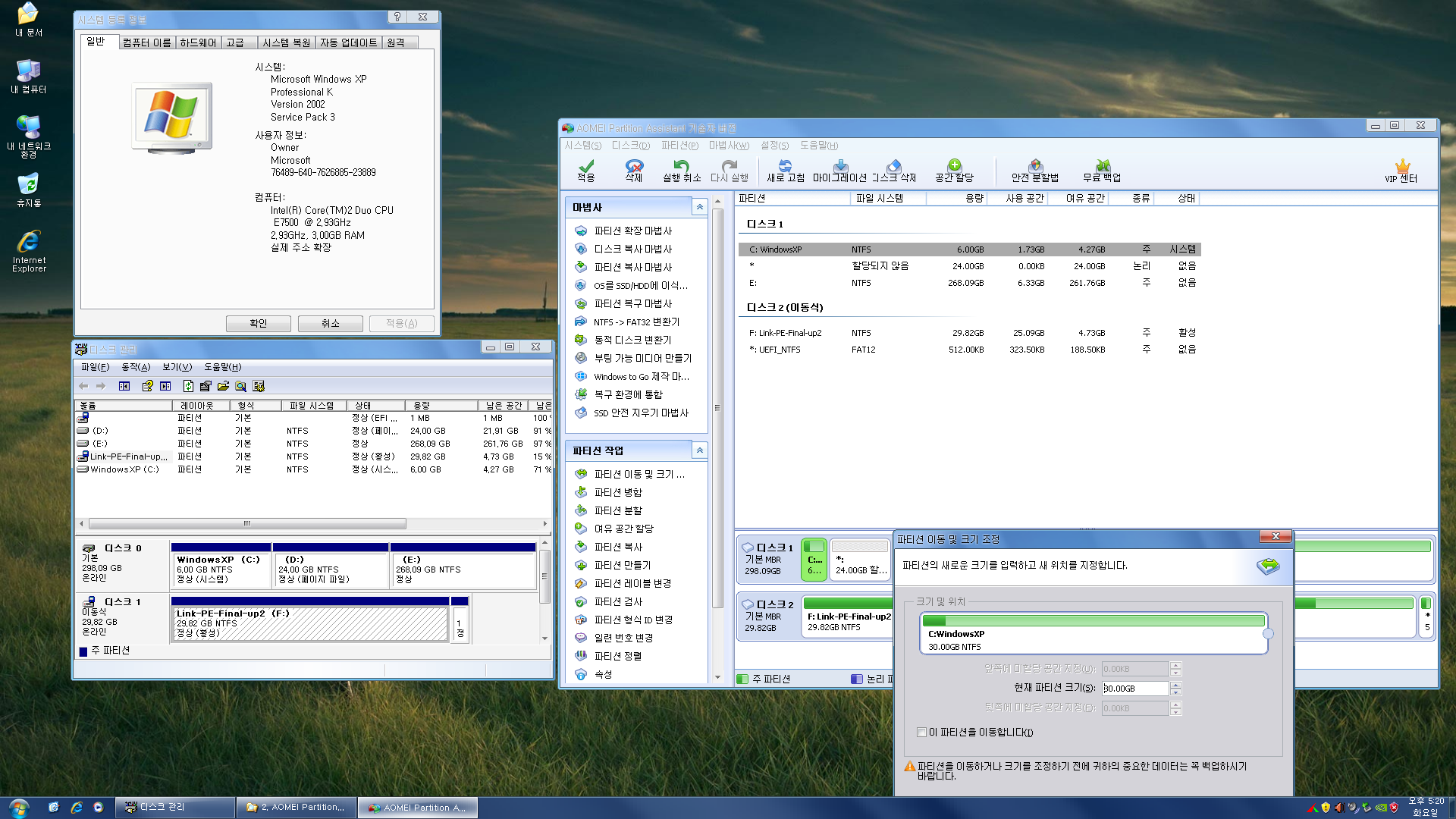Viewport: 1456px width, 819px height.
Task: Collapse the 파티션 작업 panel chevron
Action: click(x=699, y=450)
